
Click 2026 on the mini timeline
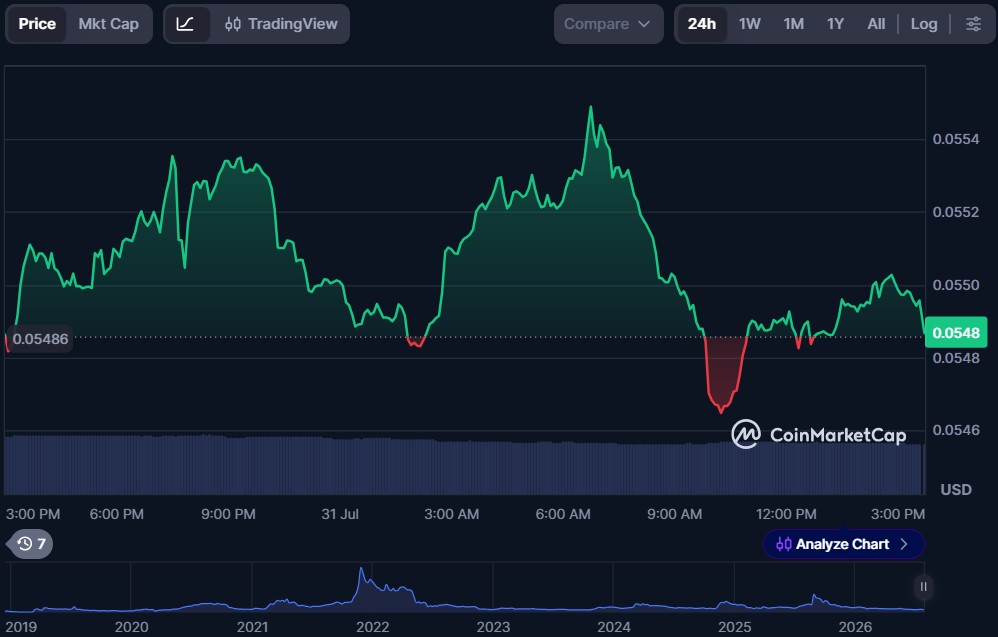(855, 627)
